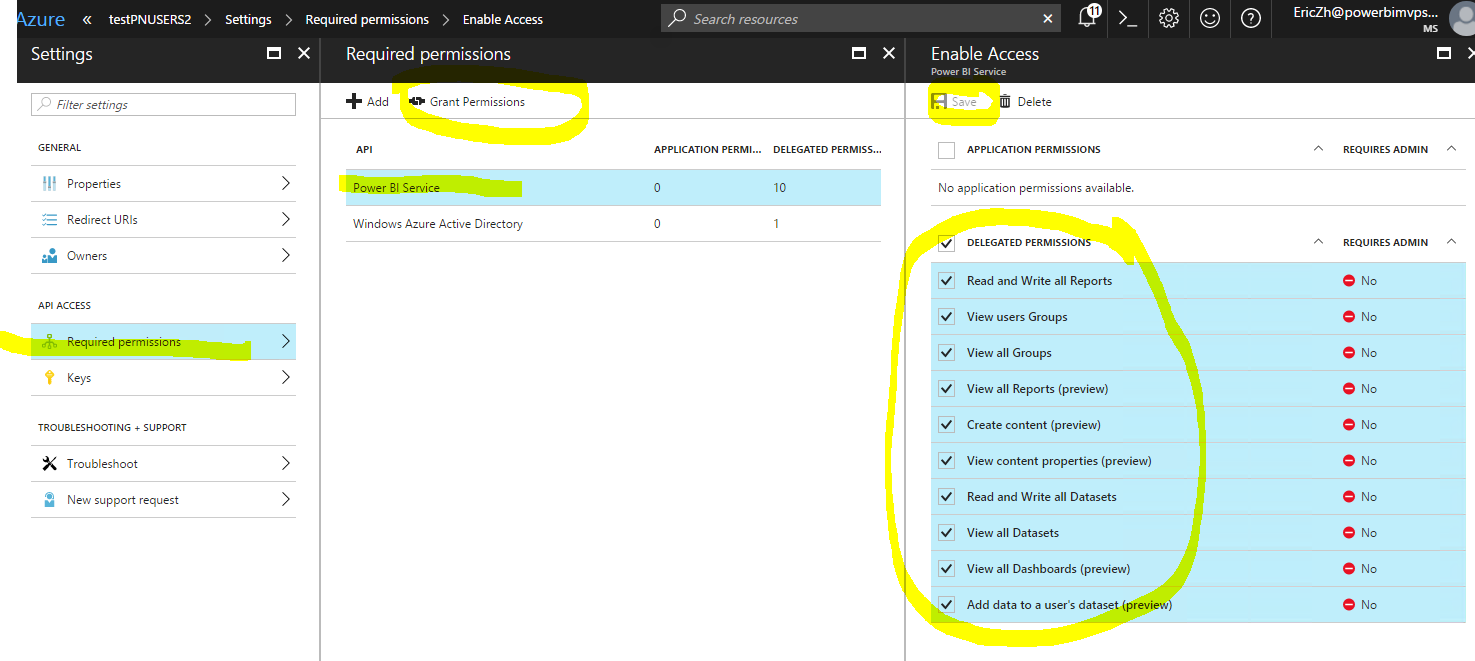The width and height of the screenshot is (1475, 661).
Task: Click the Owners people icon
Action: point(50,255)
